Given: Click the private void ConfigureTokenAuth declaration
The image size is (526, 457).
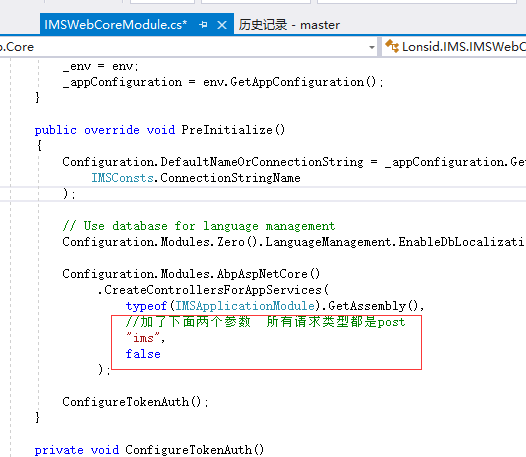Looking at the screenshot, I should click(149, 450).
